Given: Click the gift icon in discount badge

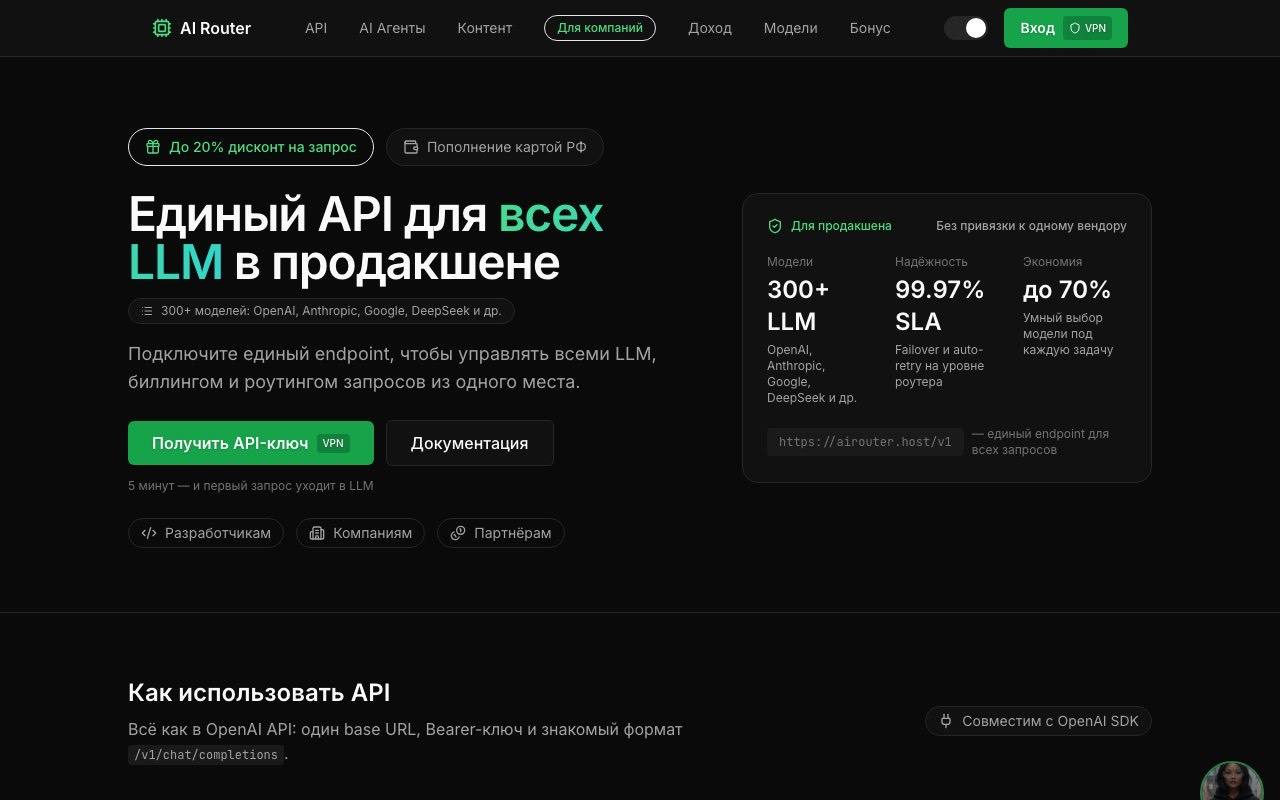Looking at the screenshot, I should [153, 147].
